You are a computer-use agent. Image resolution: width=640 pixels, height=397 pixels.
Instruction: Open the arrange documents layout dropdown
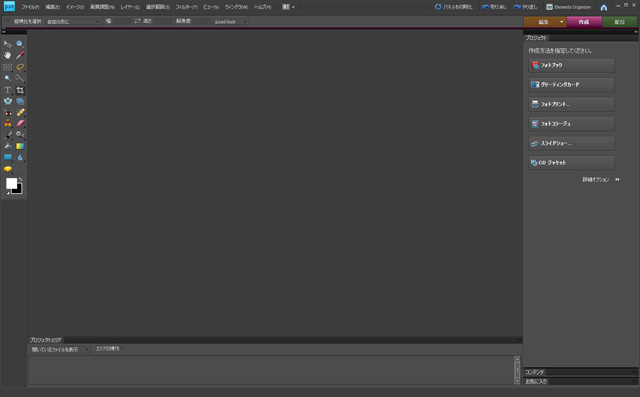coord(288,7)
